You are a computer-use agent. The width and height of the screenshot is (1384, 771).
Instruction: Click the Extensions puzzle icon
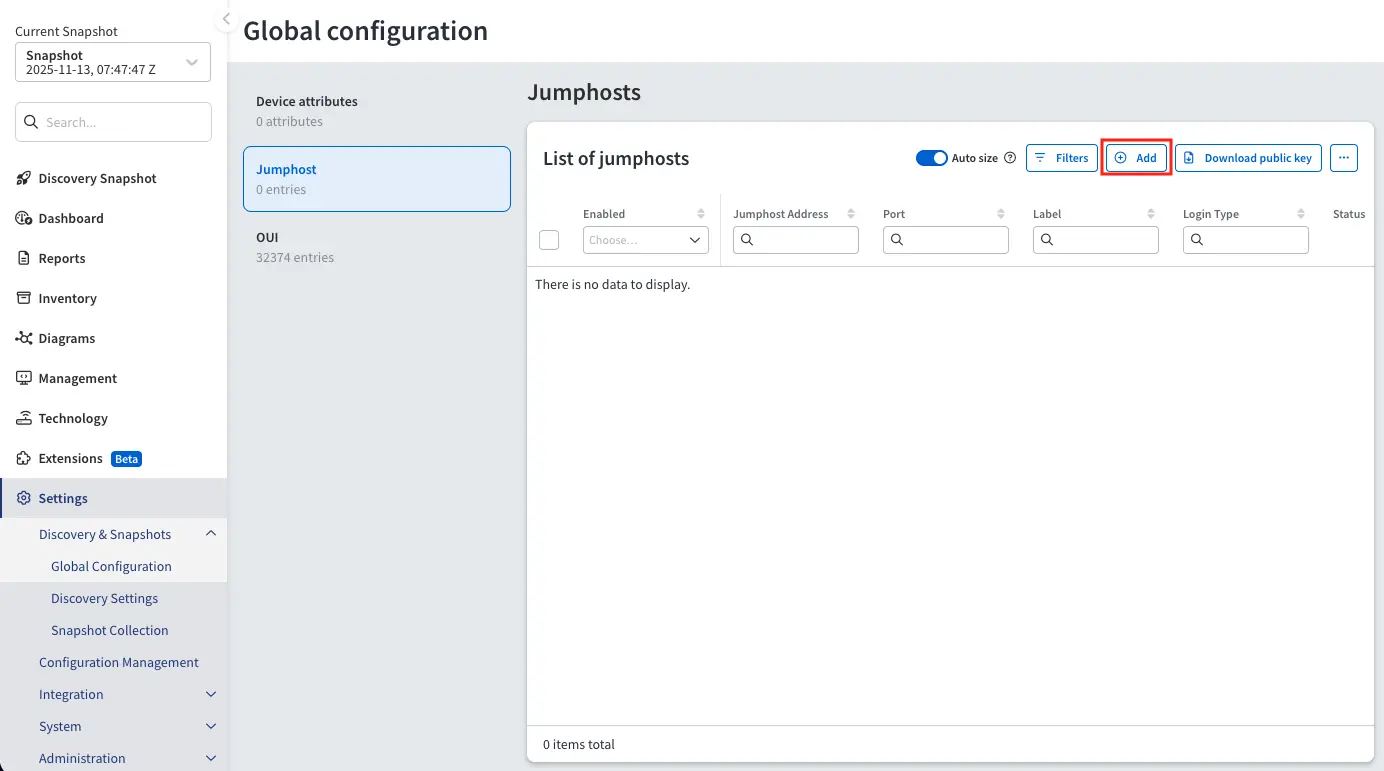[24, 458]
